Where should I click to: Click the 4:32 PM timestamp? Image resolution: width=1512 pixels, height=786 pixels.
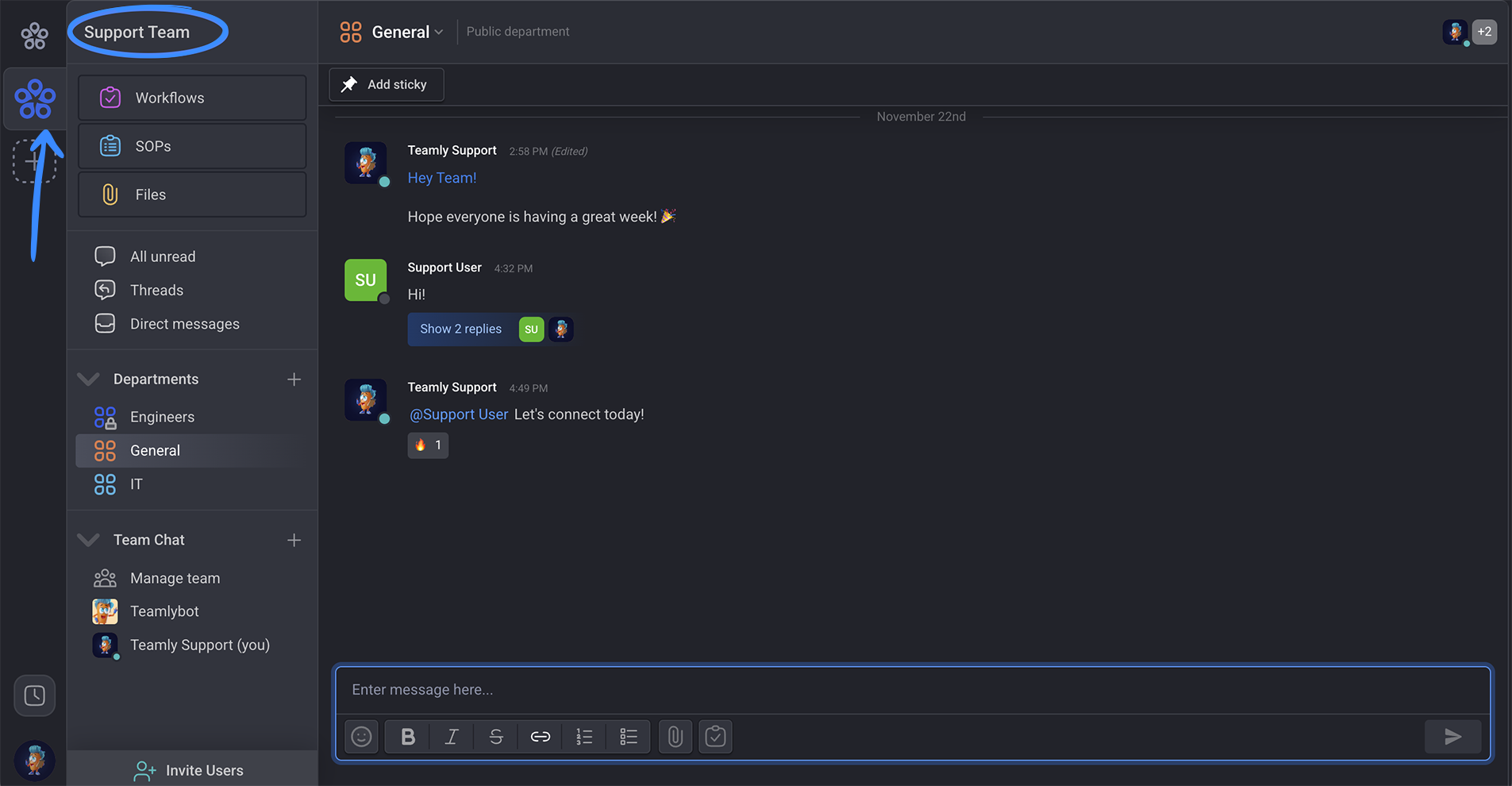(514, 268)
